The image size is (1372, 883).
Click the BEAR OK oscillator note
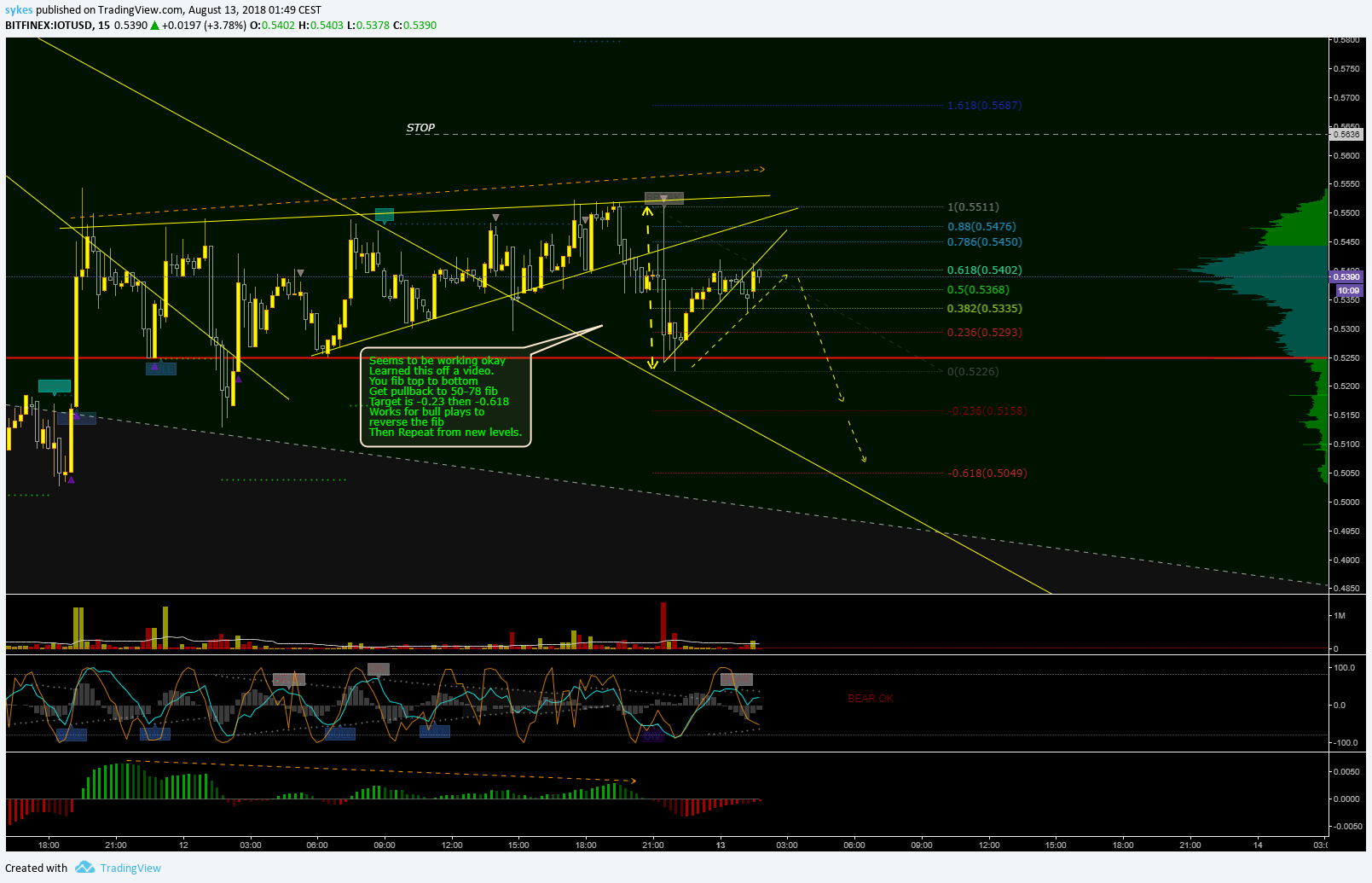[x=871, y=699]
